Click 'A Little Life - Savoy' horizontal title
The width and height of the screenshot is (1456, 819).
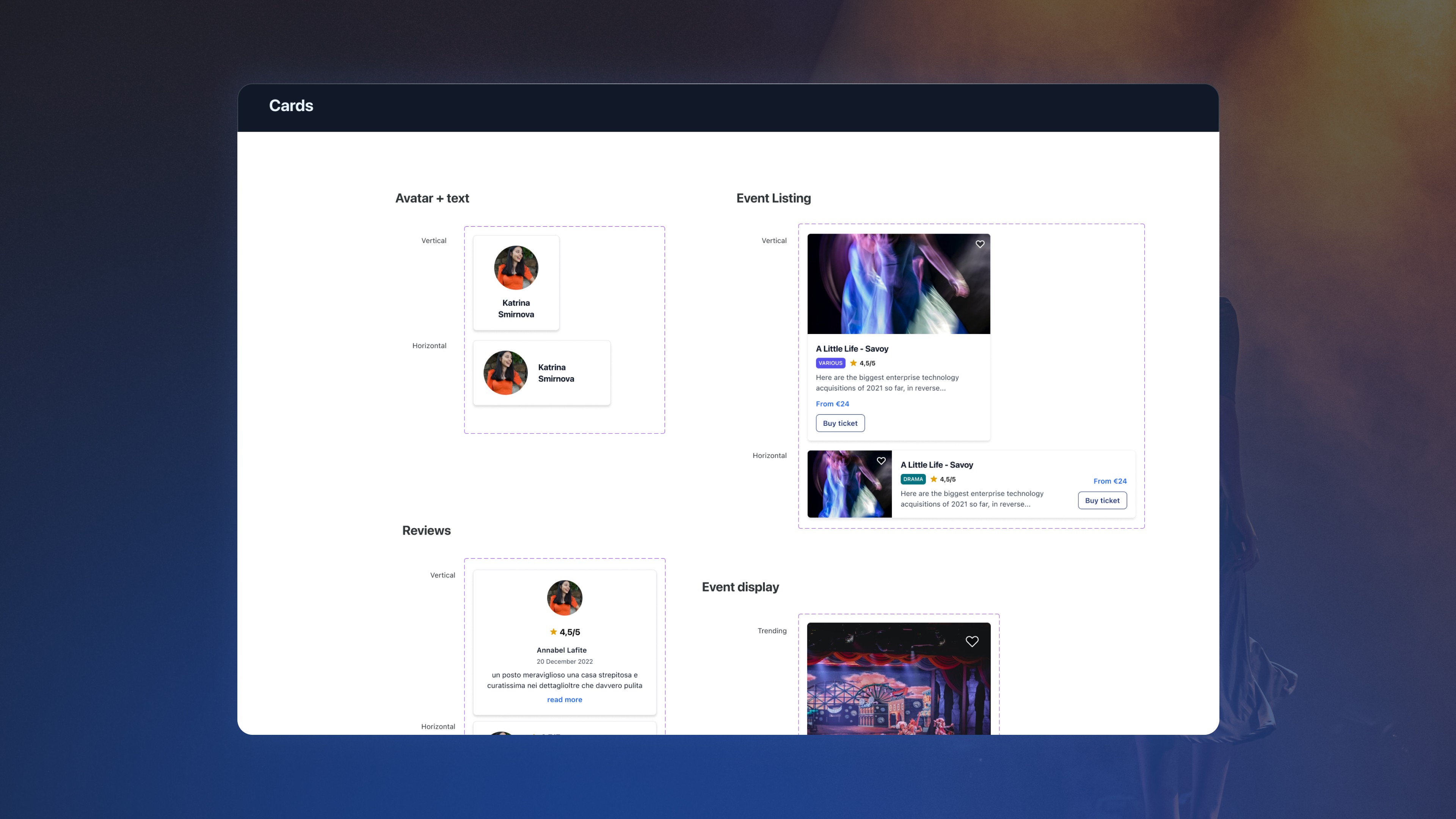click(937, 464)
